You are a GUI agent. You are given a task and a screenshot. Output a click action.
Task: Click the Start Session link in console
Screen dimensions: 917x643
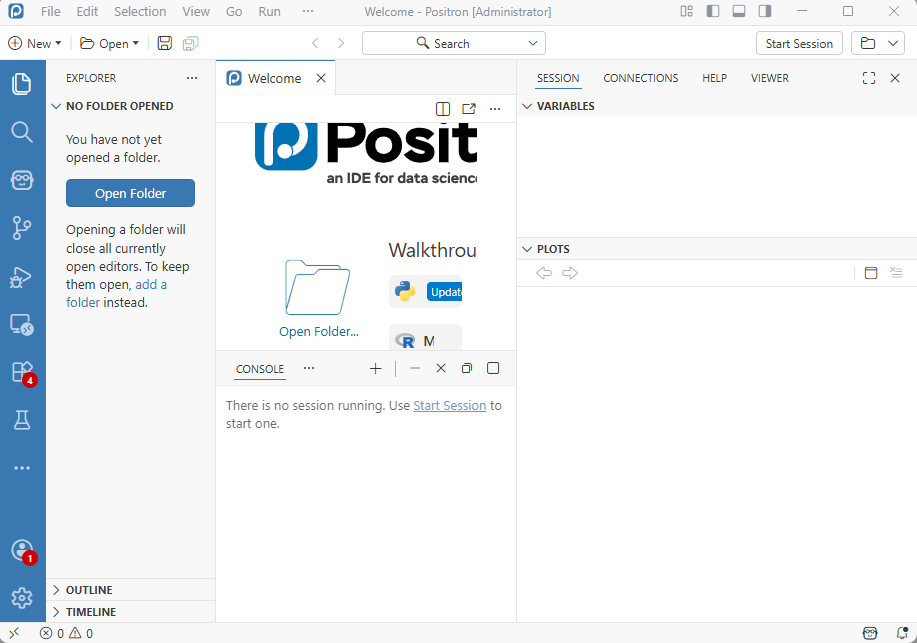click(x=449, y=406)
